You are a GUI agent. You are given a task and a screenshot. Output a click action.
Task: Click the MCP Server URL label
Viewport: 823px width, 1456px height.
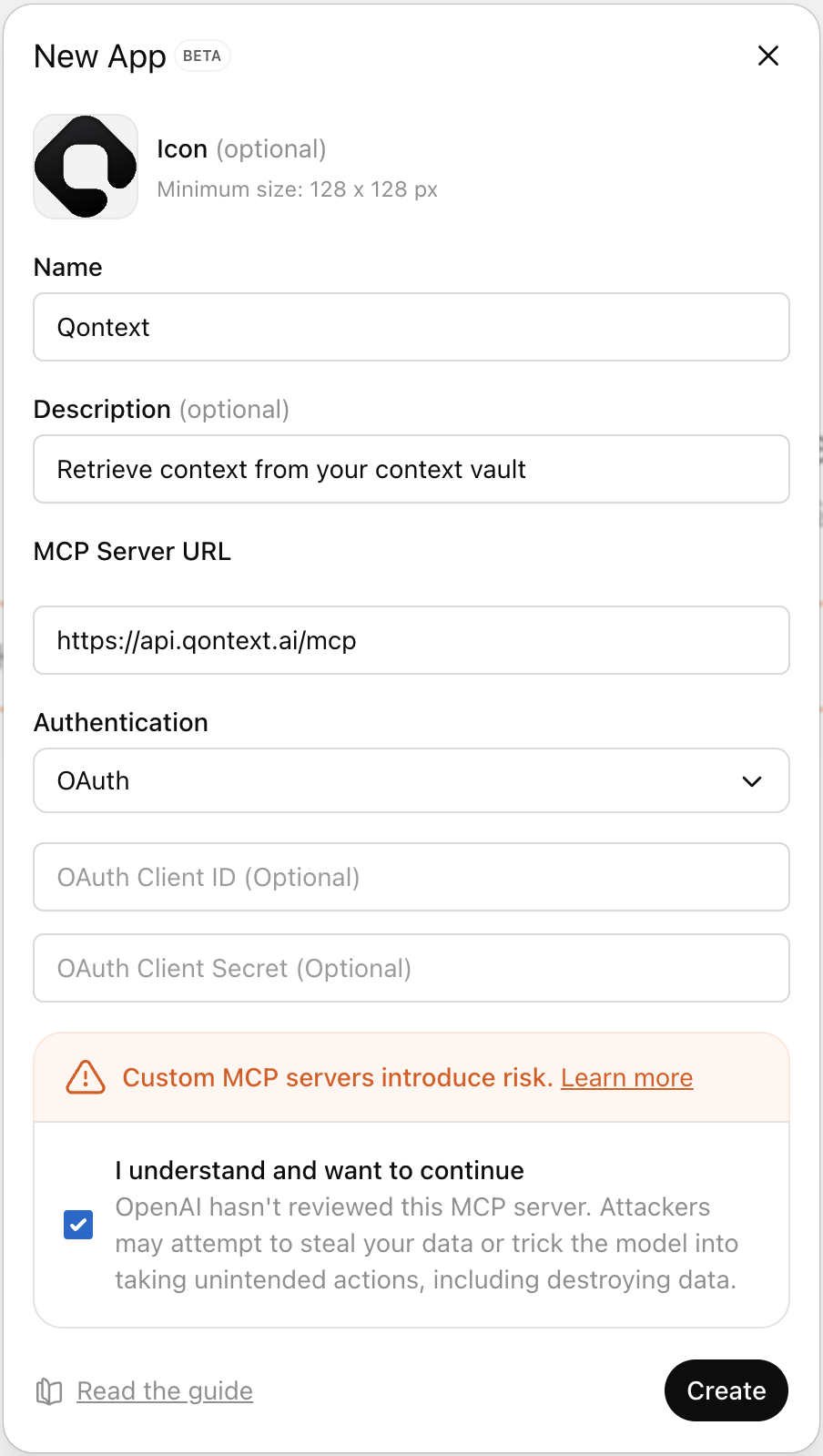132,551
